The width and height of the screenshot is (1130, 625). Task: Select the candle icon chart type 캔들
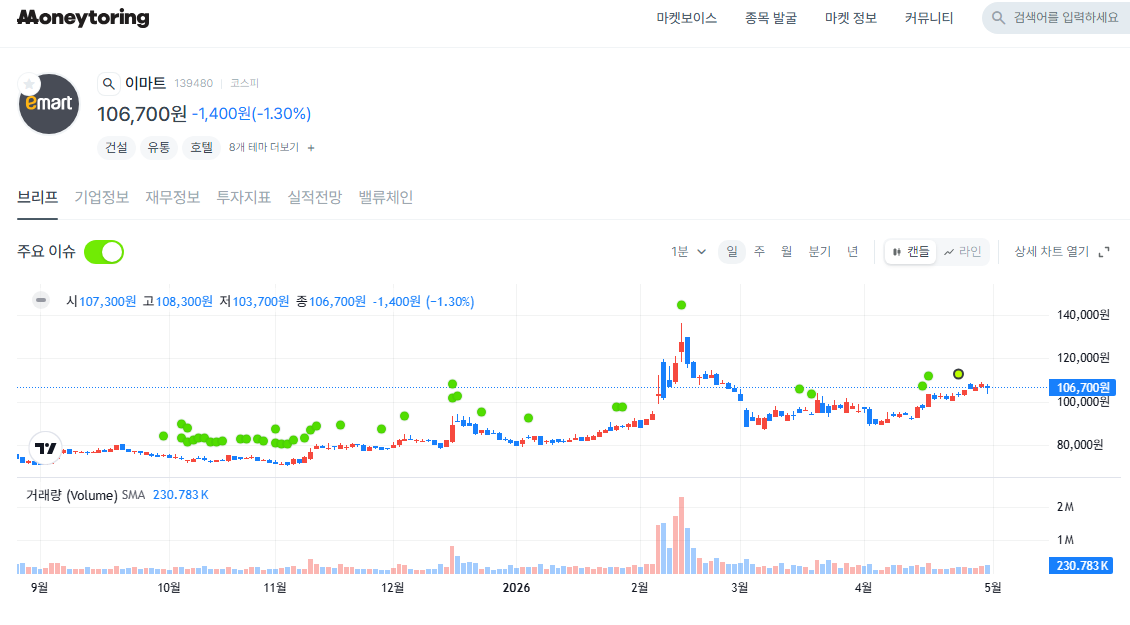pos(910,252)
